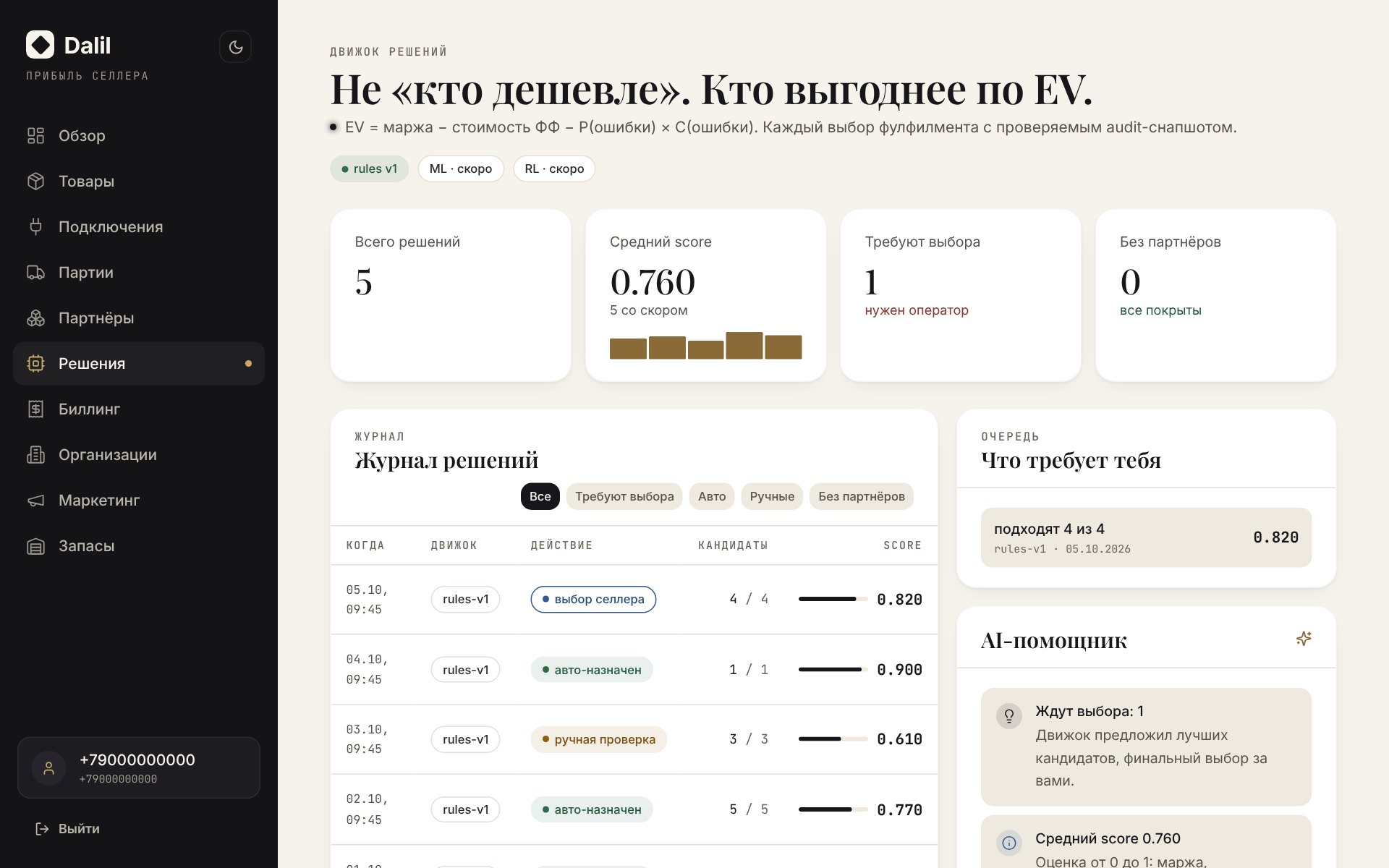Screen dimensions: 1389x868
Task: Select the Все journal filter
Action: point(540,496)
